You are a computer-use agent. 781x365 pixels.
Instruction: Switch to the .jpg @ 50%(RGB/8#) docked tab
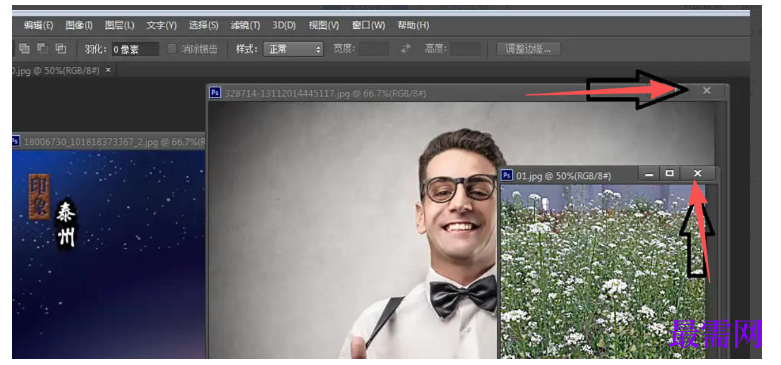coord(56,71)
